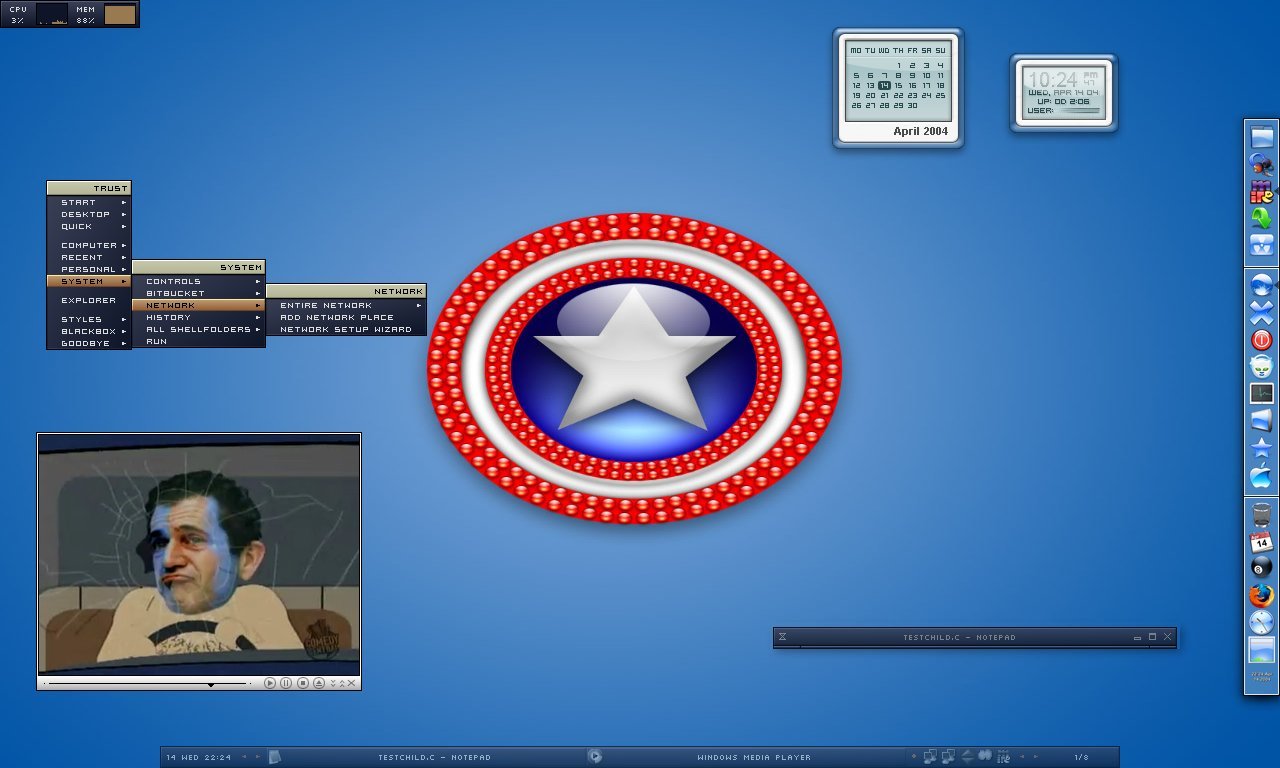Viewport: 1280px width, 768px height.
Task: Launch Firefox from the dock
Action: pyautogui.click(x=1261, y=596)
